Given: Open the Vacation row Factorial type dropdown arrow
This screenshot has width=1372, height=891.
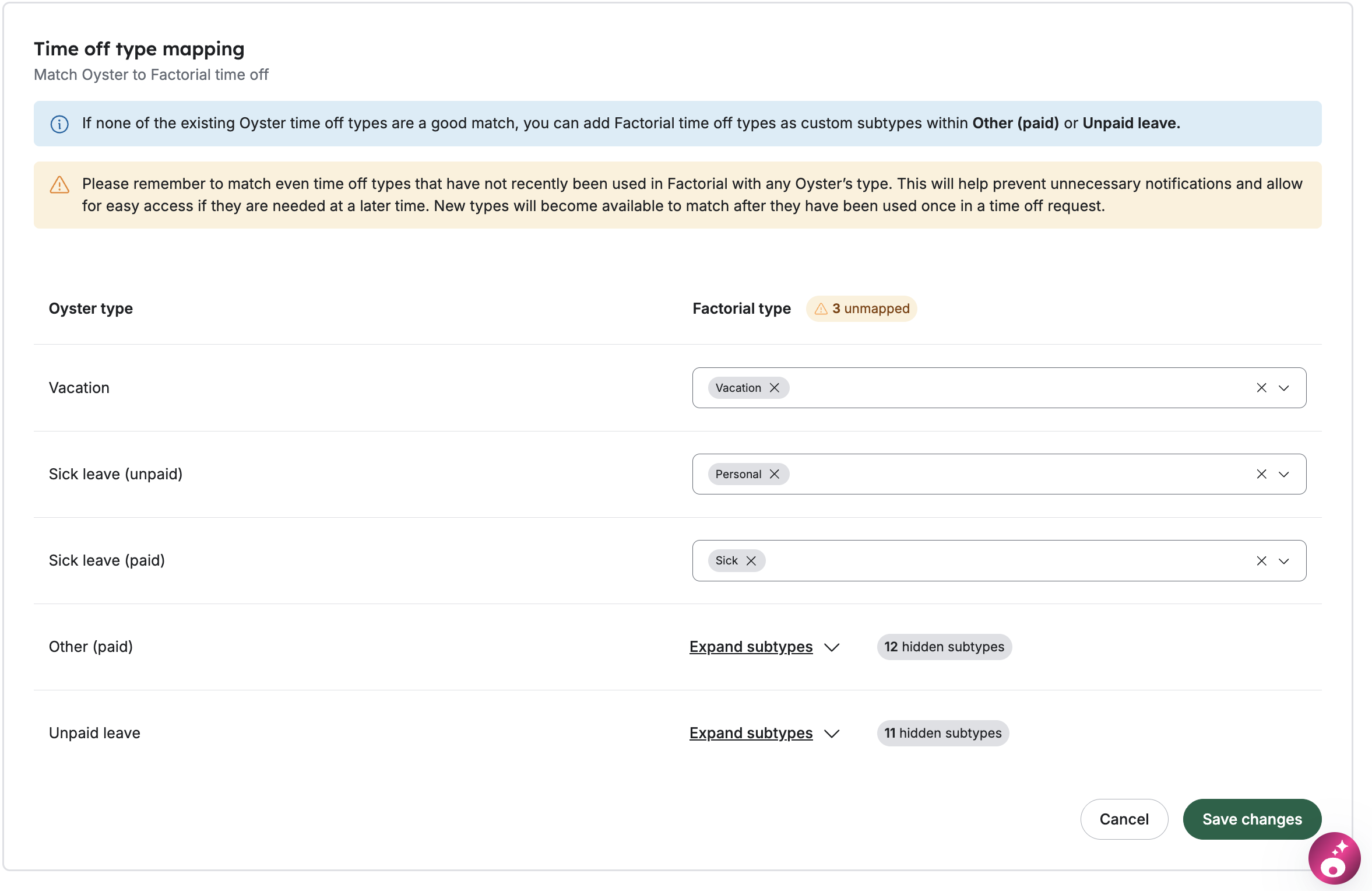Looking at the screenshot, I should (x=1283, y=388).
